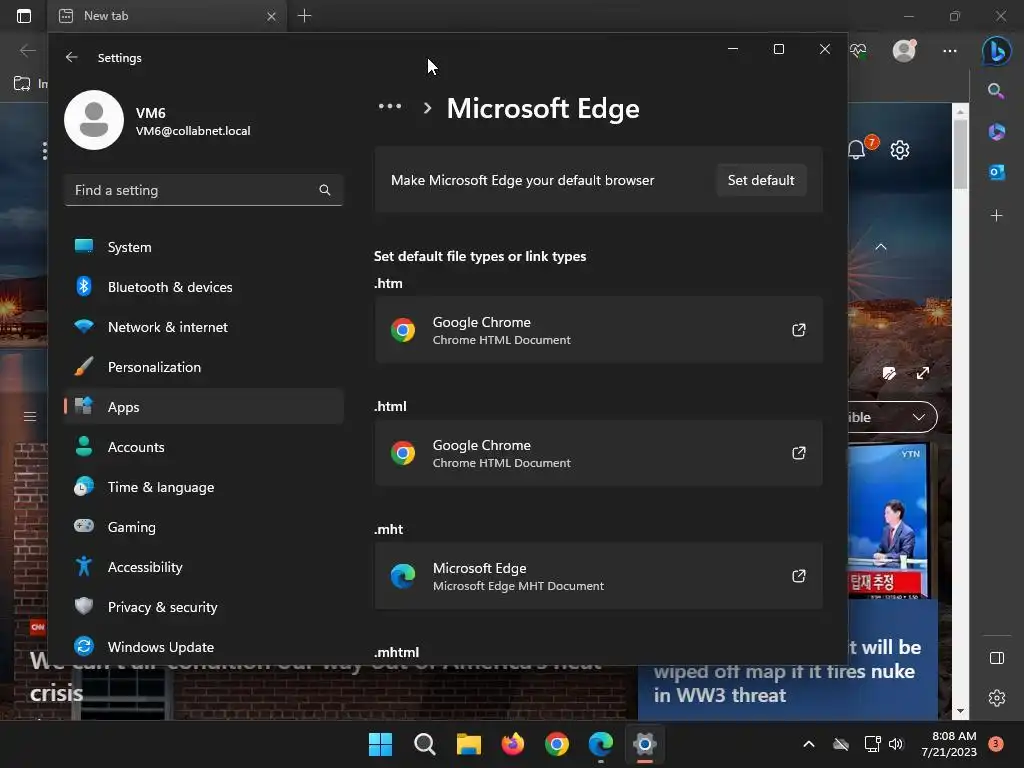This screenshot has height=768, width=1024.
Task: Click the edit background pencil icon
Action: 889,374
